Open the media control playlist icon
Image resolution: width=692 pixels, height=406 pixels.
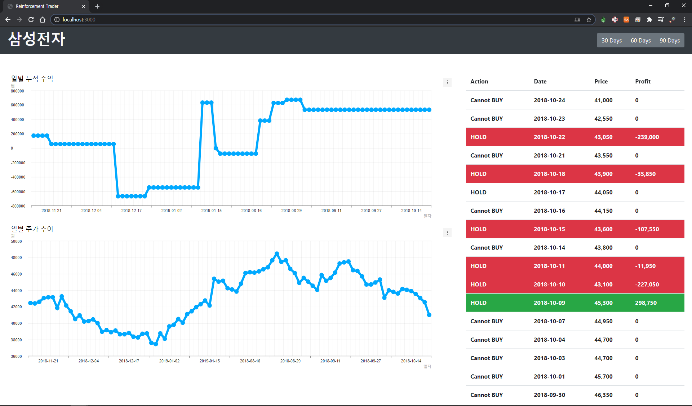coord(661,19)
